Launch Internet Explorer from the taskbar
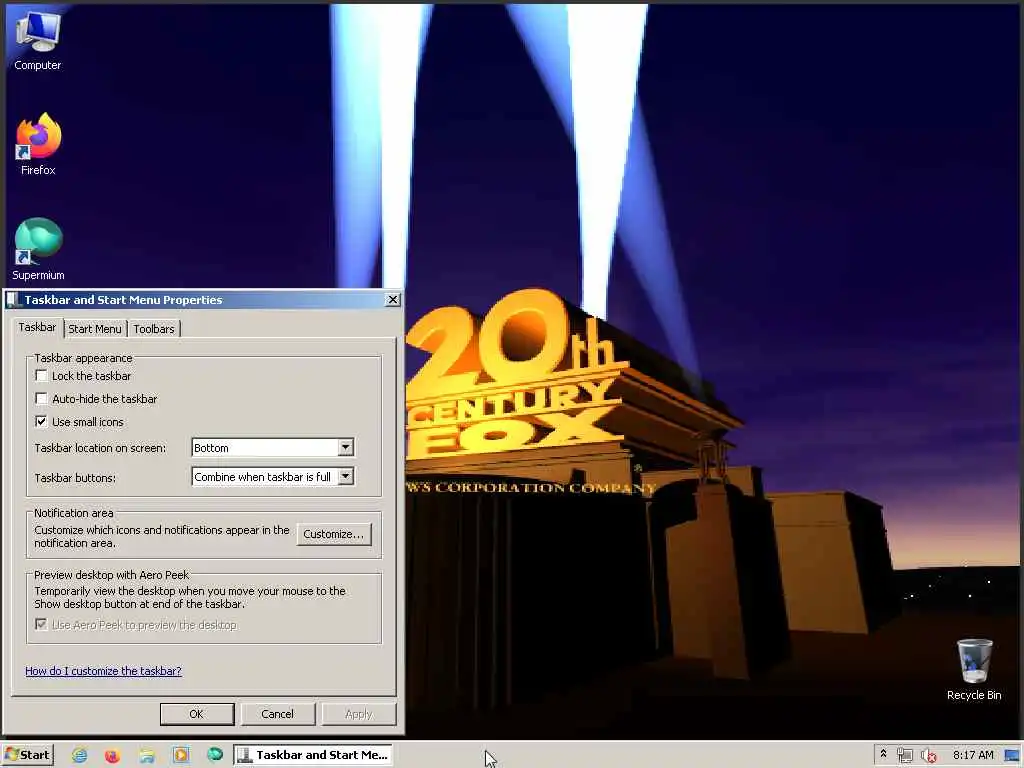This screenshot has height=768, width=1024. pyautogui.click(x=80, y=755)
